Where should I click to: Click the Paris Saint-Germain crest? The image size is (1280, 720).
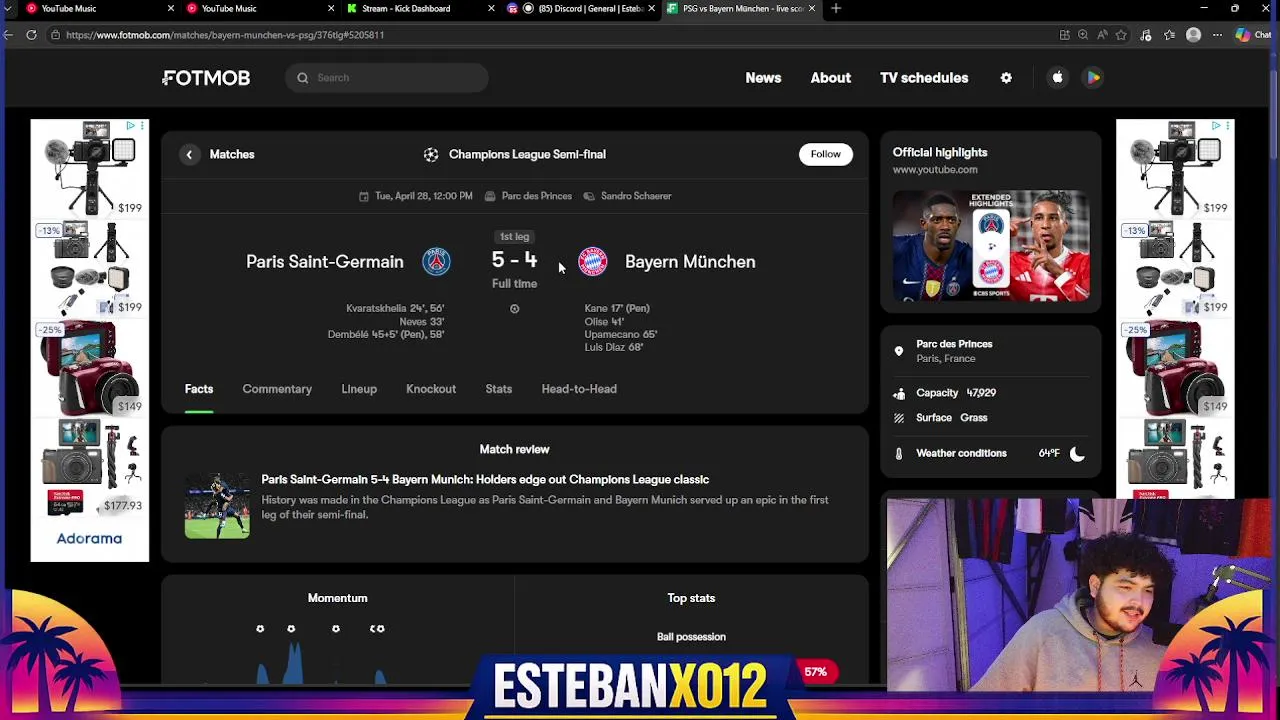point(436,262)
